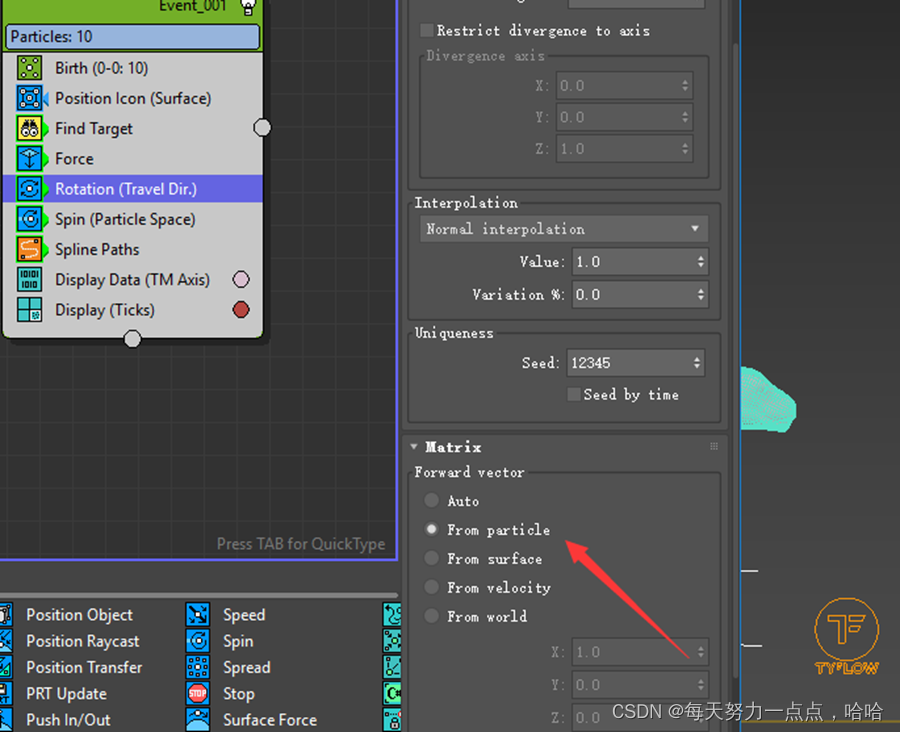Viewport: 900px width, 732px height.
Task: Select the Birth operator icon
Action: [29, 68]
